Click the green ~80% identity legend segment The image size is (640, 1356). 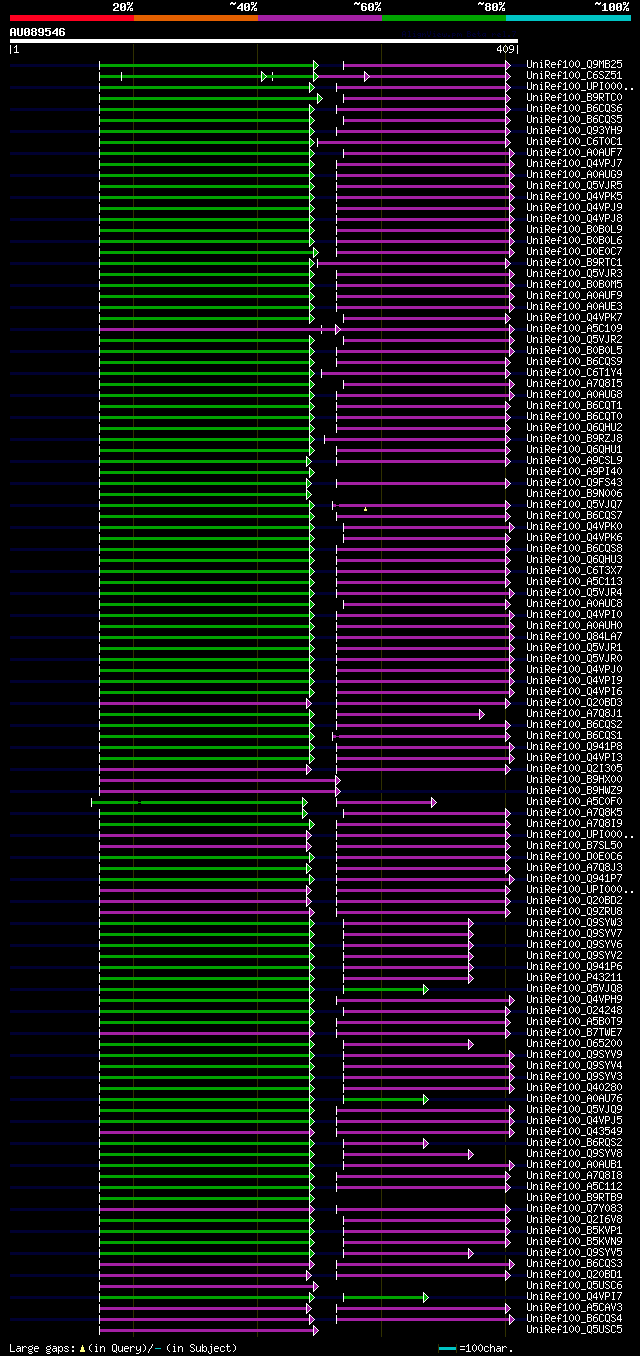[443, 18]
